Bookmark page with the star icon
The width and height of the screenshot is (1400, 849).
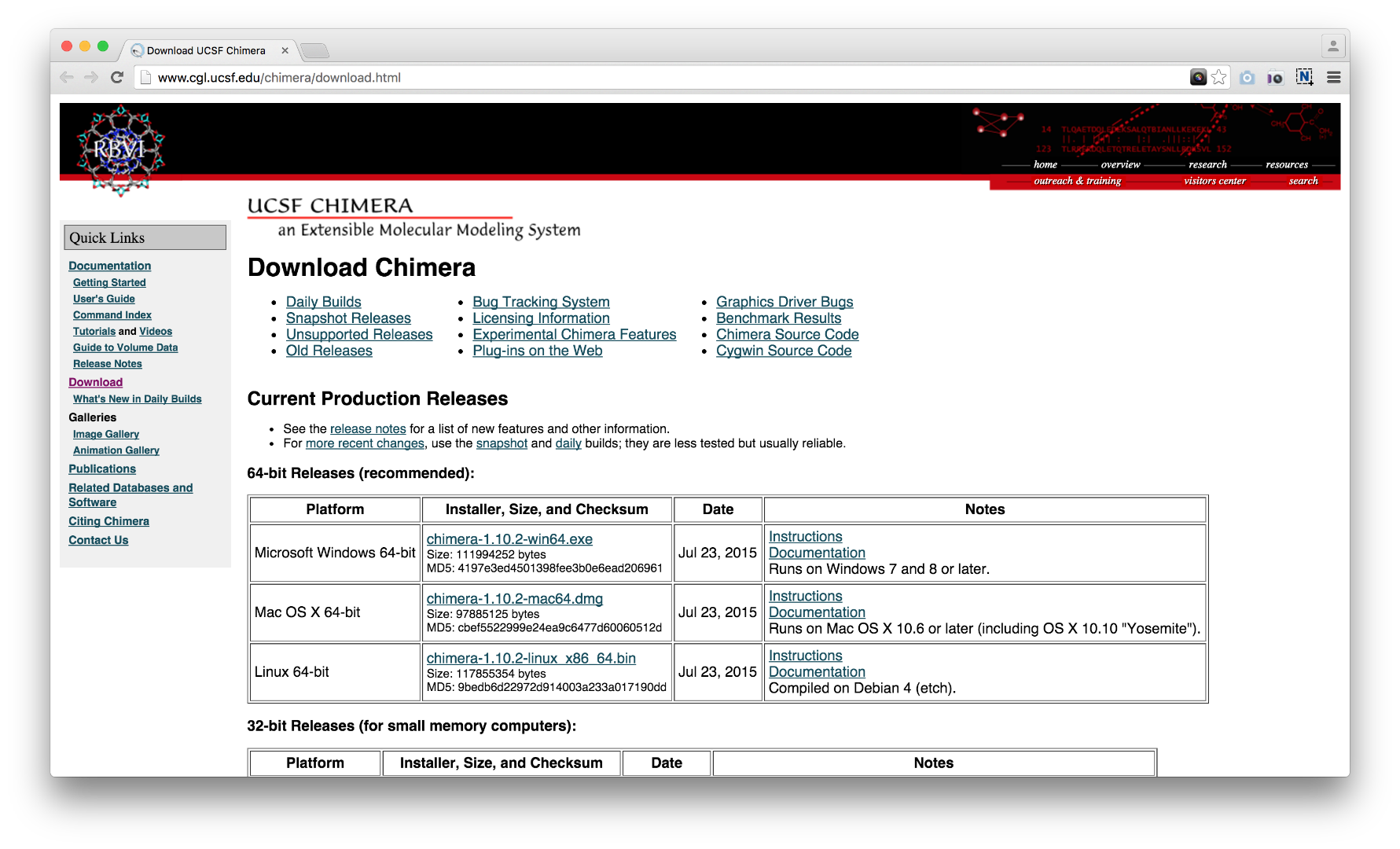tap(1218, 77)
